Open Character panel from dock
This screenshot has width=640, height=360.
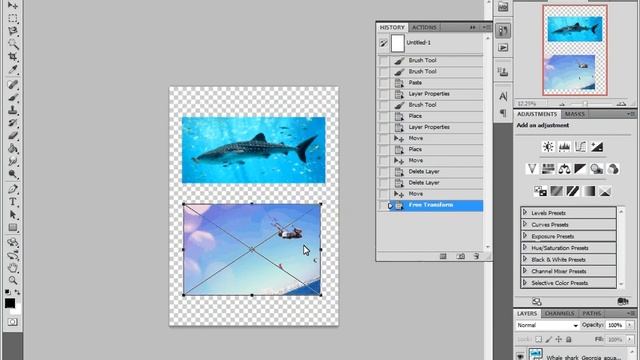point(503,96)
